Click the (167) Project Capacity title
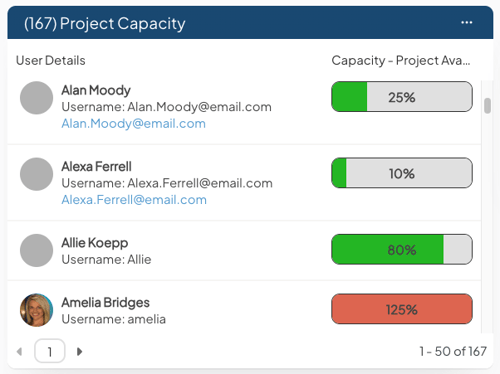The width and height of the screenshot is (500, 374). click(x=105, y=24)
